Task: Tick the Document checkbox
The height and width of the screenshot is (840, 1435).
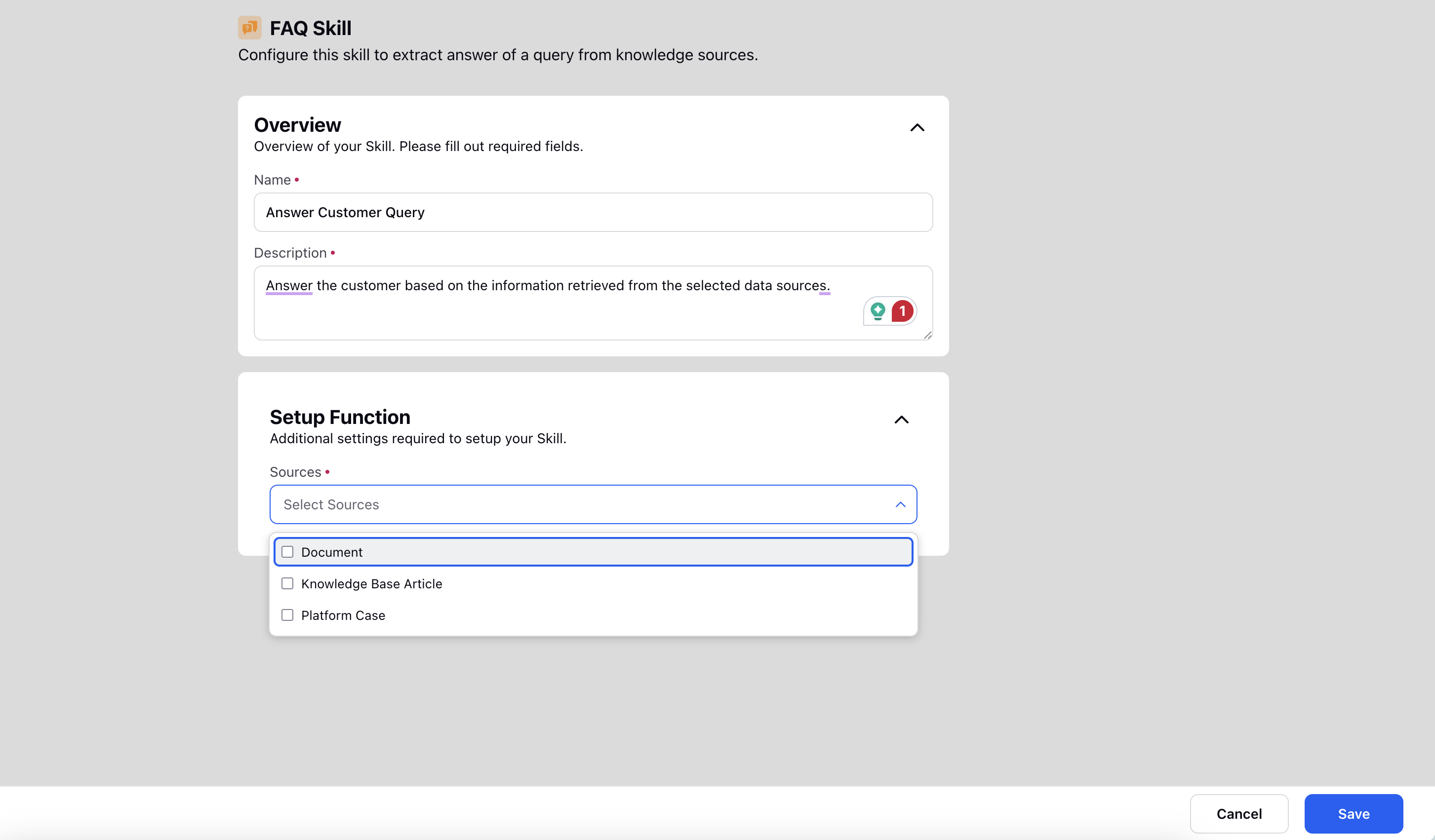Action: (287, 552)
